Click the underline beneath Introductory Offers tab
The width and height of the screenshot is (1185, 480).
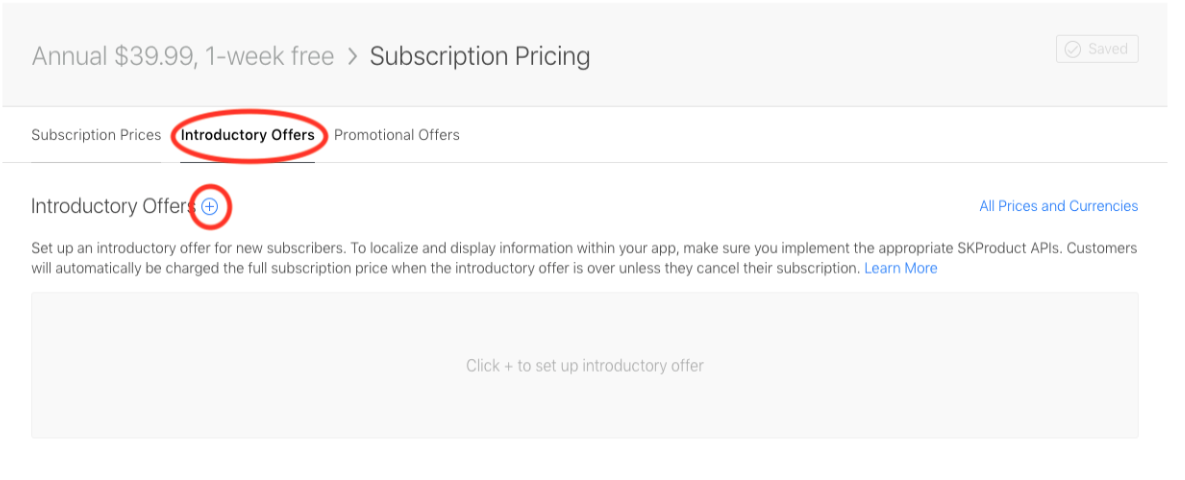pyautogui.click(x=247, y=161)
